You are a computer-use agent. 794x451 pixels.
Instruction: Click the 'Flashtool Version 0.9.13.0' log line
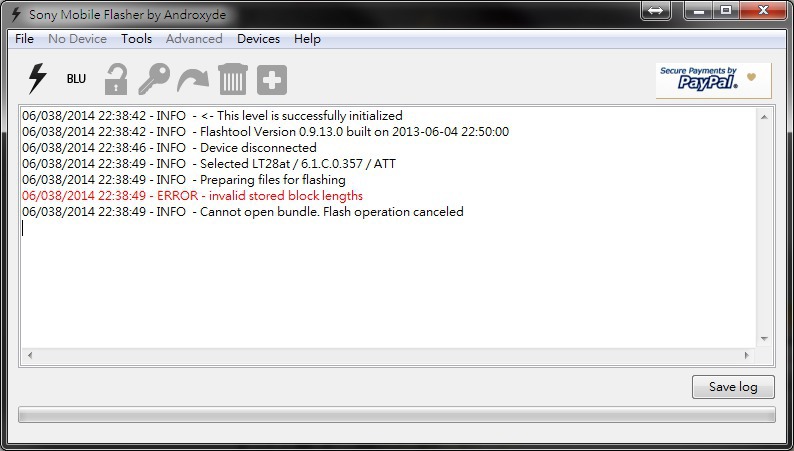point(265,132)
